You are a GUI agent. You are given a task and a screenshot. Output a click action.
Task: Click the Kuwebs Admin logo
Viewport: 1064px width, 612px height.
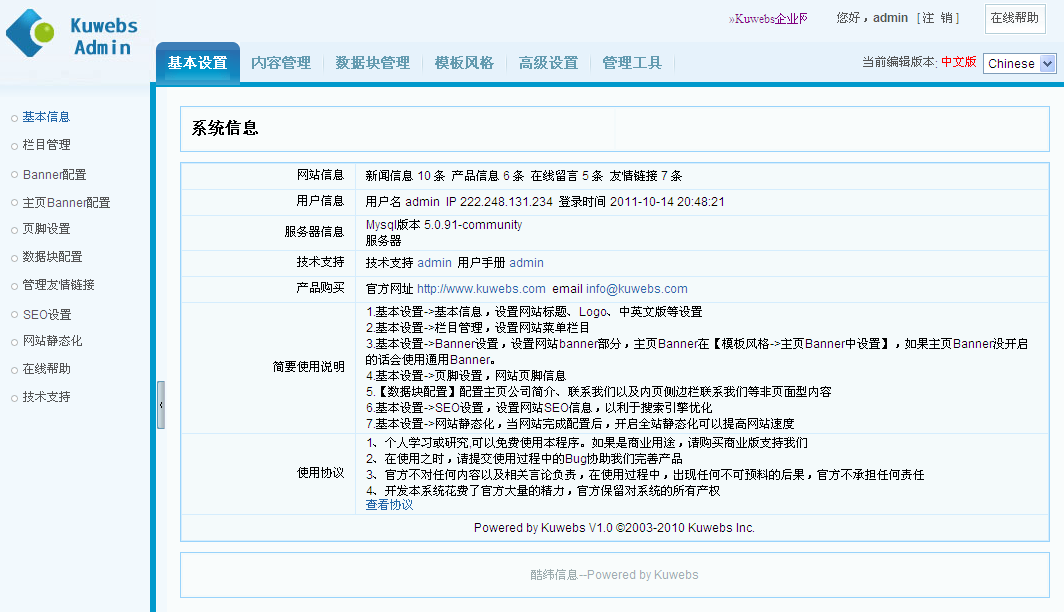click(x=72, y=34)
